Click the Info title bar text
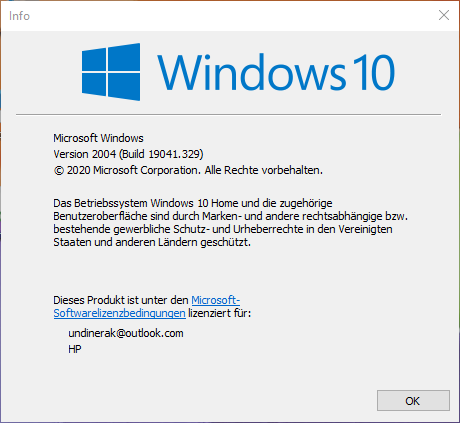 point(19,16)
